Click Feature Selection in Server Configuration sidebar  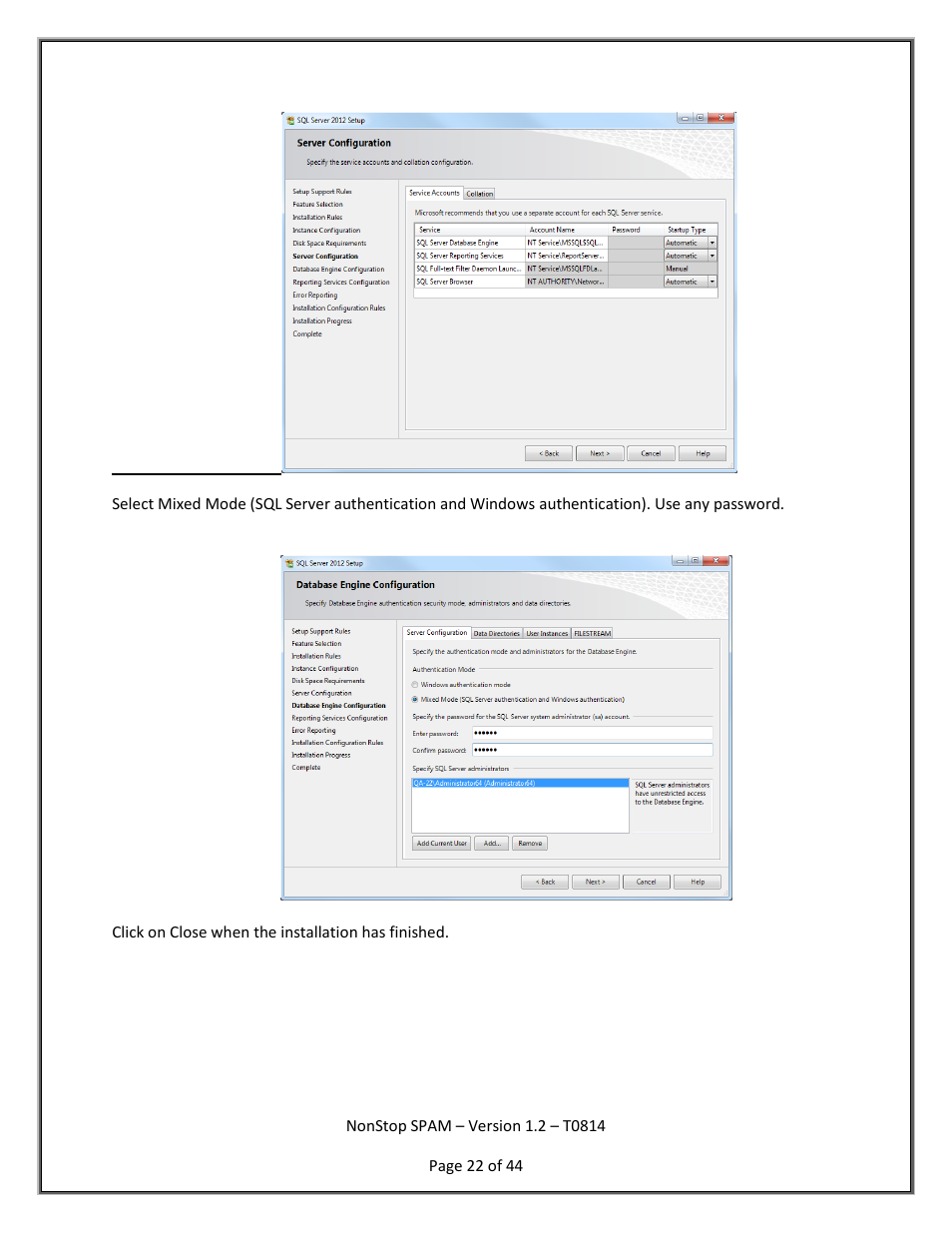pyautogui.click(x=317, y=205)
